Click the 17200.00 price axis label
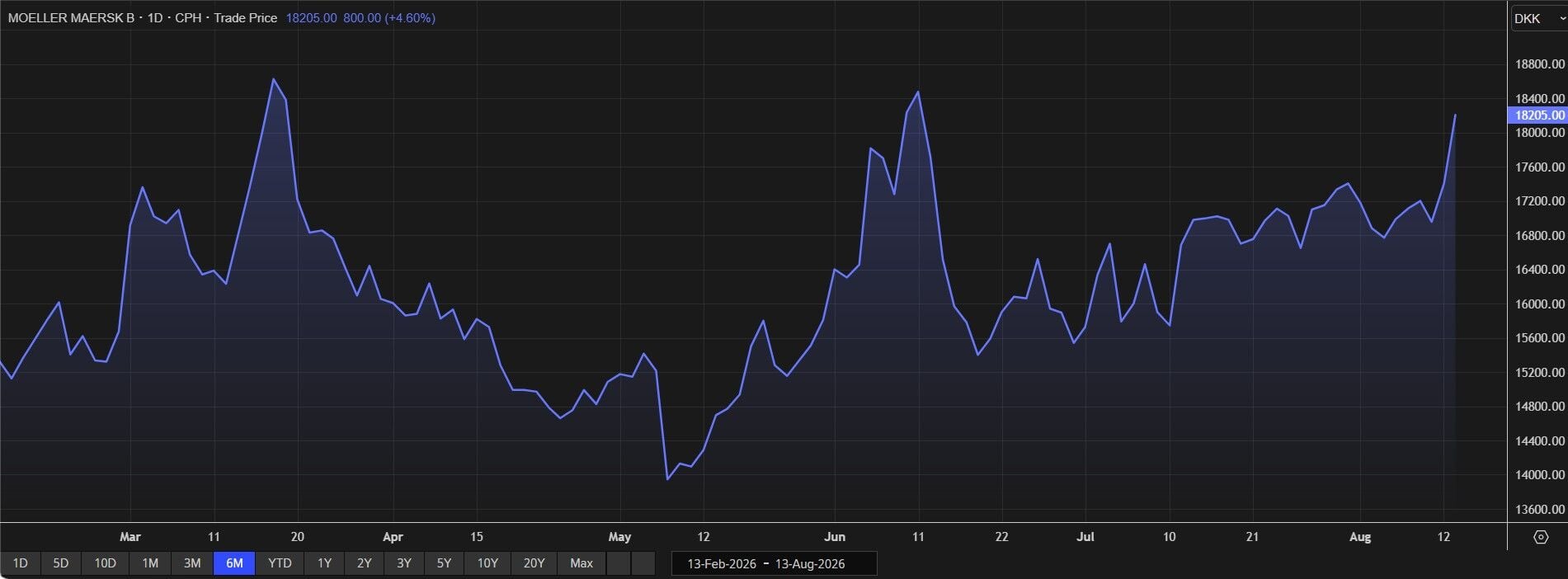The width and height of the screenshot is (1568, 579). pyautogui.click(x=1539, y=201)
